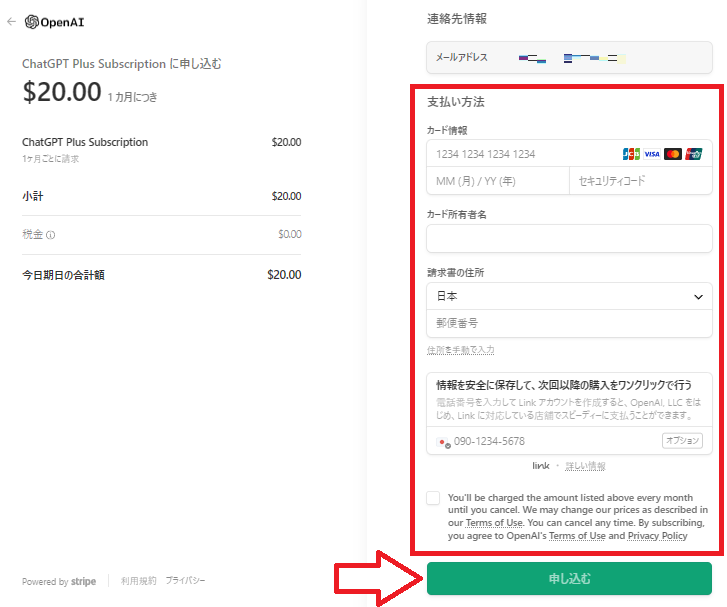Viewport: 727px width, 607px height.
Task: Click the back arrow beside OpenAI logo
Action: coord(12,21)
